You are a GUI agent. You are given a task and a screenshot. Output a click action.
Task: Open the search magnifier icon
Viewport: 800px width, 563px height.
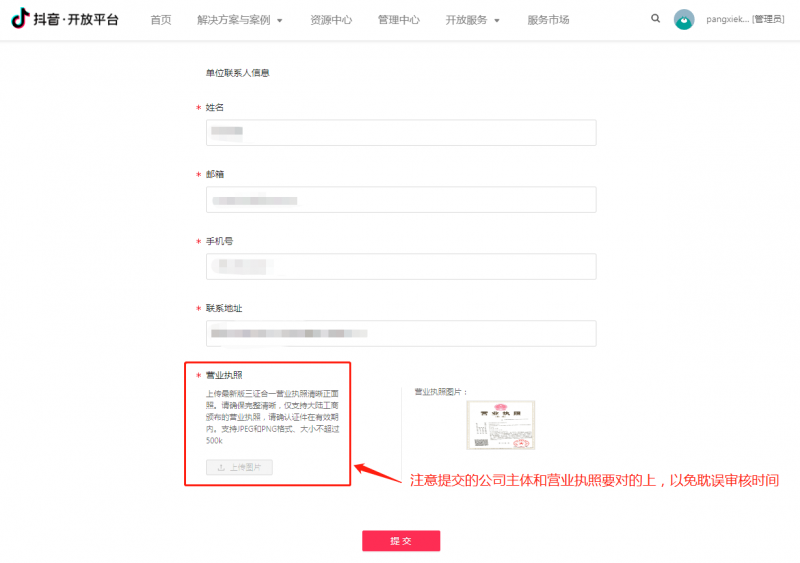point(655,19)
